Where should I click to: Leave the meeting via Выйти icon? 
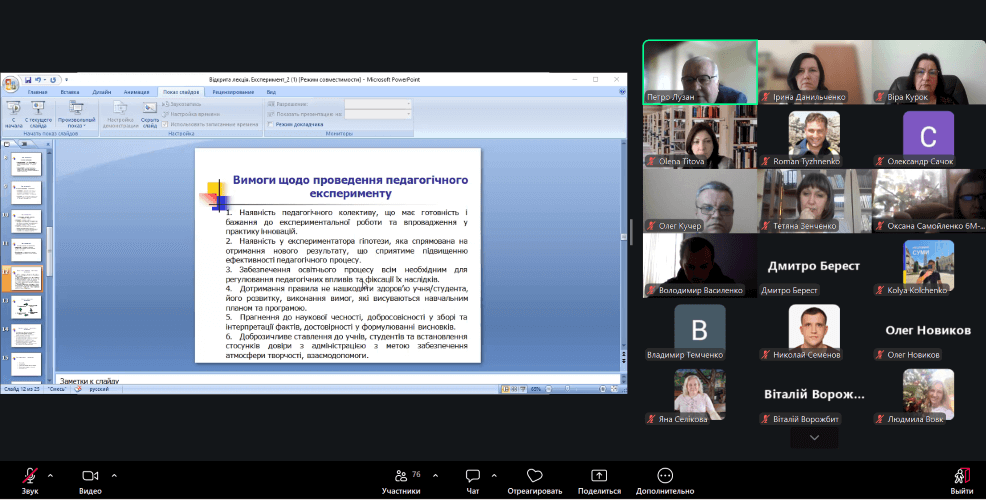click(961, 475)
